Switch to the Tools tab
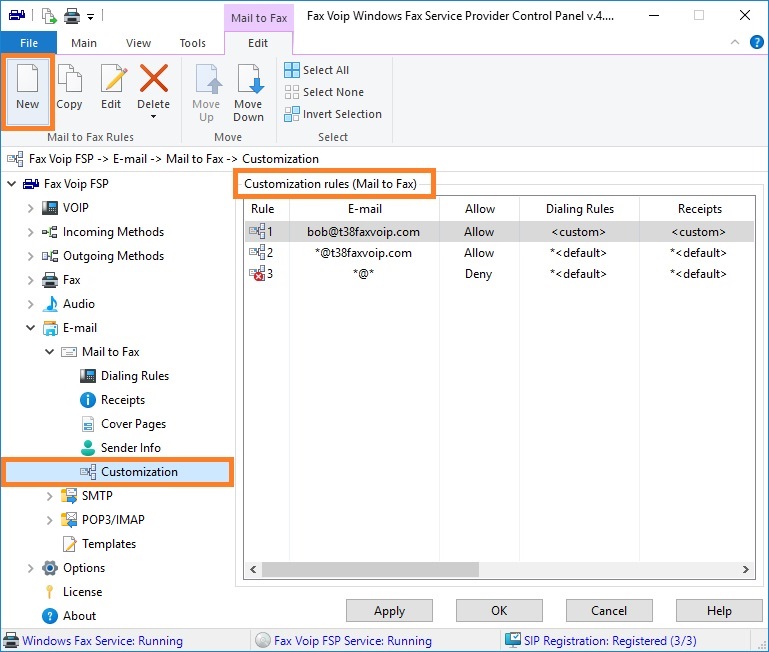769x652 pixels. [193, 43]
